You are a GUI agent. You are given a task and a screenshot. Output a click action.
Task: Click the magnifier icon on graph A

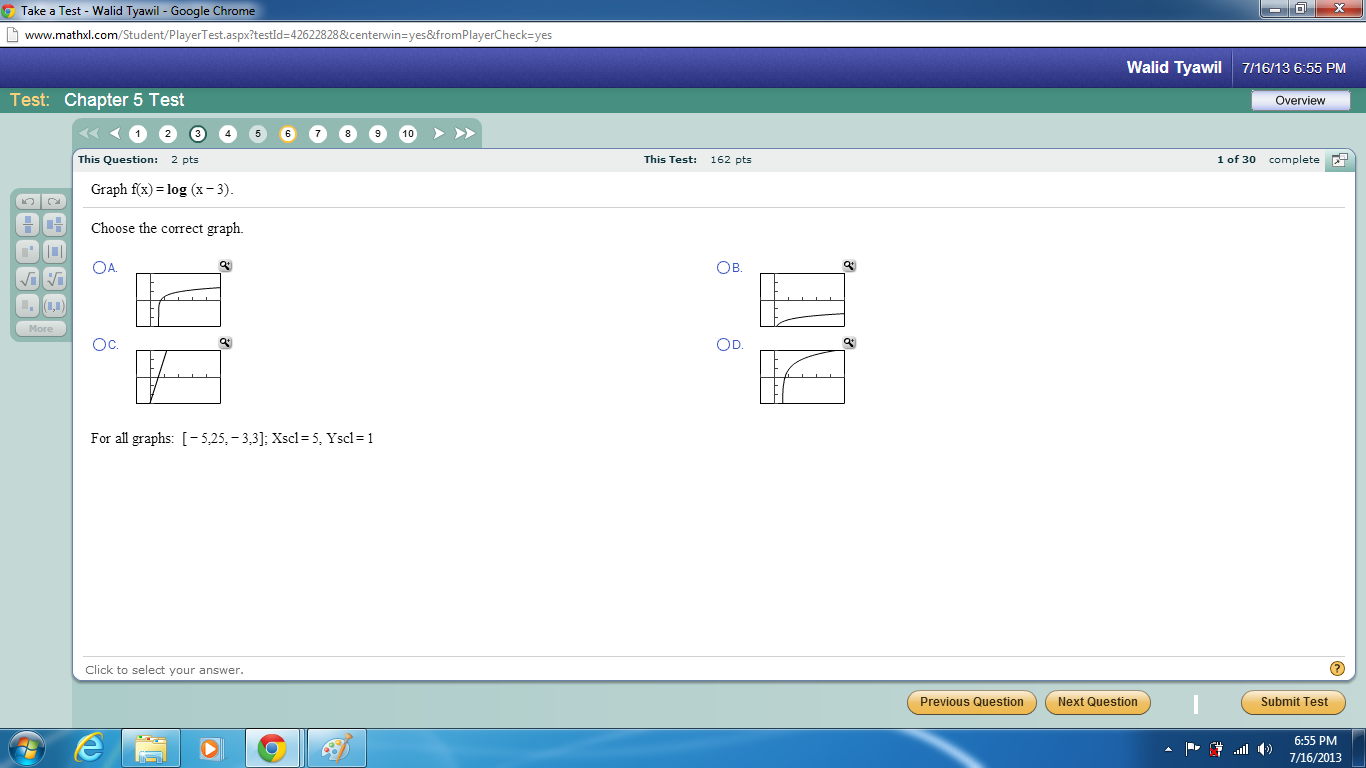point(225,266)
